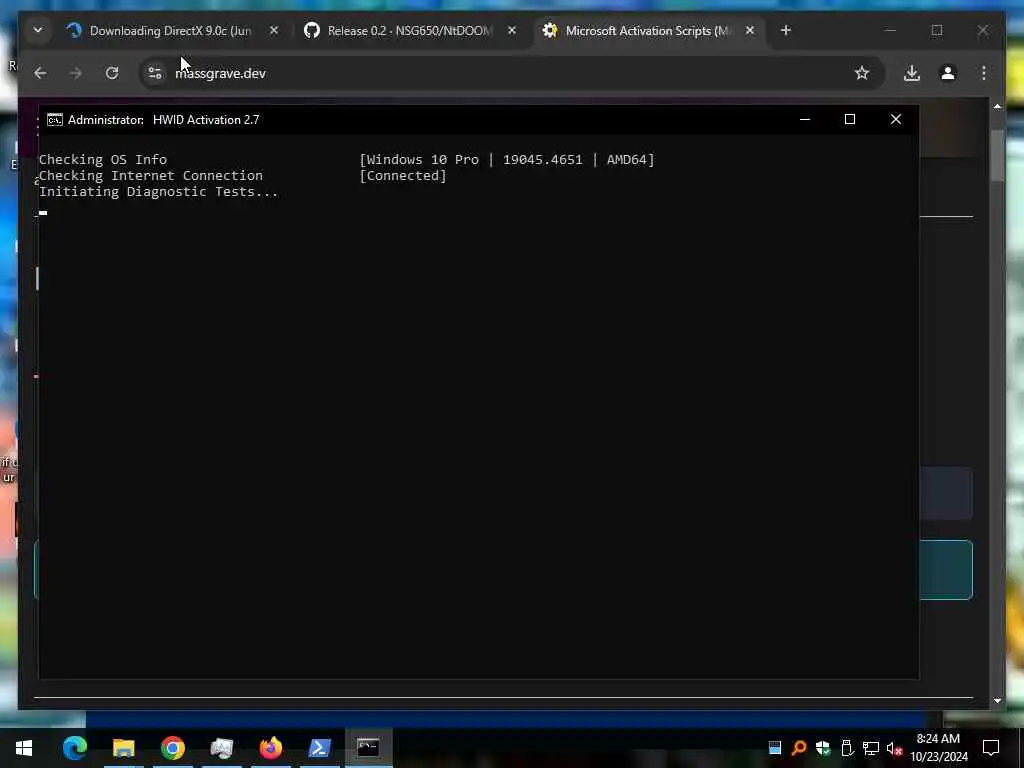Screen dimensions: 1024x768
Task: Click the Chrome page scrollbar thumb
Action: click(997, 155)
